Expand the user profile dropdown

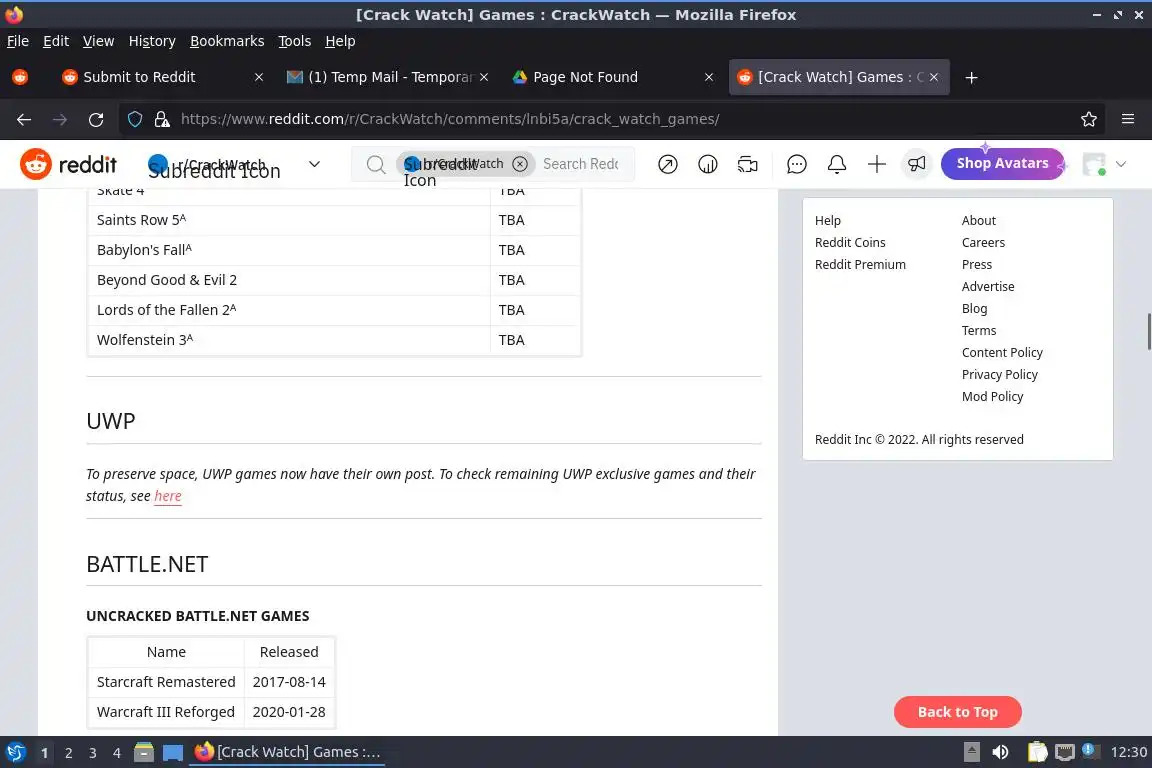tap(1120, 164)
